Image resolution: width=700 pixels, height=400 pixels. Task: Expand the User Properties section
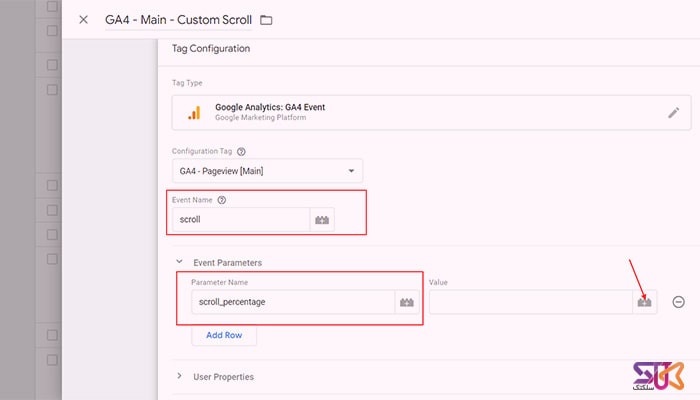(179, 376)
